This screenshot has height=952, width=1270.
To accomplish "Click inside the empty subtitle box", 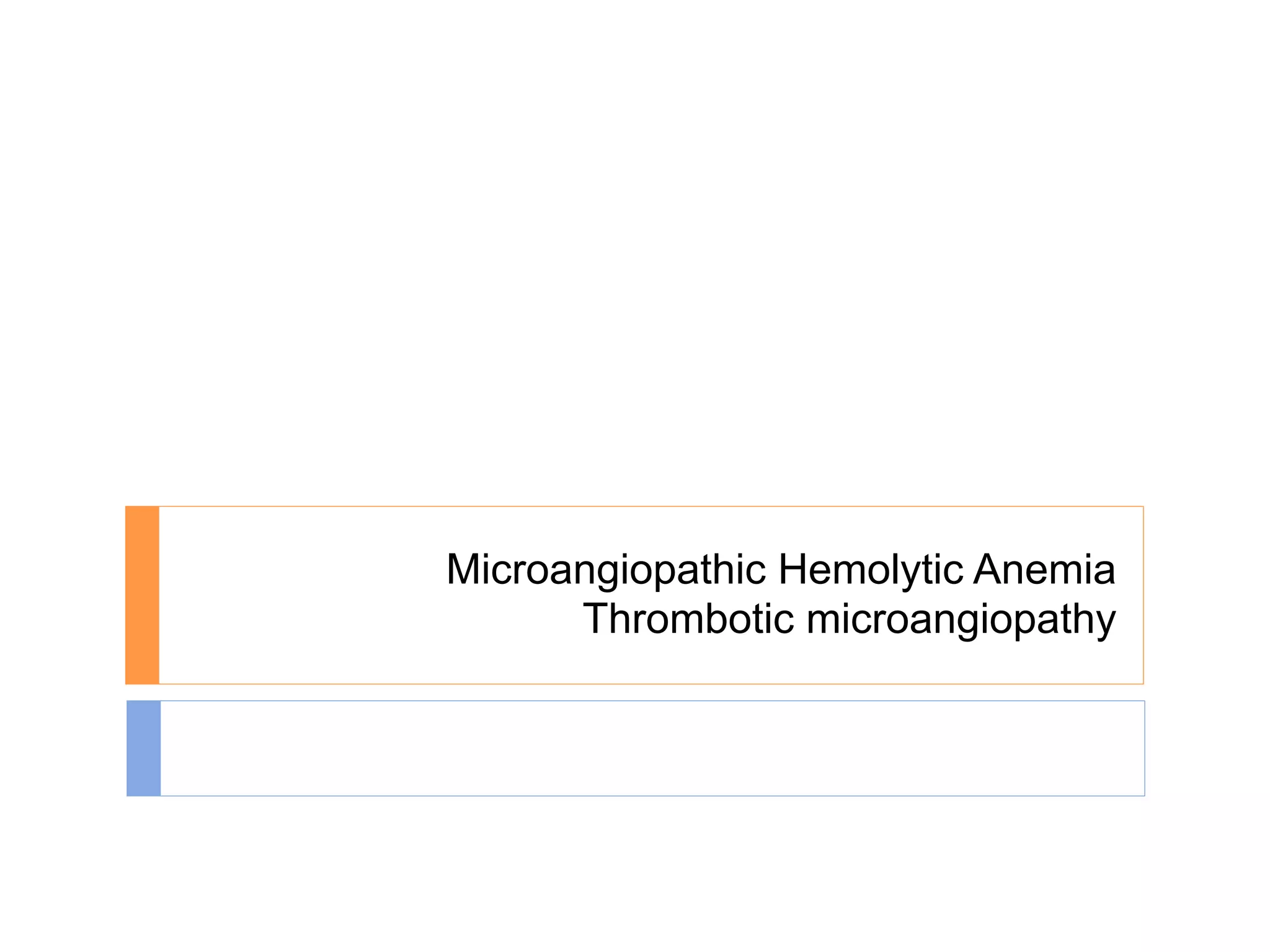I will pyautogui.click(x=651, y=748).
